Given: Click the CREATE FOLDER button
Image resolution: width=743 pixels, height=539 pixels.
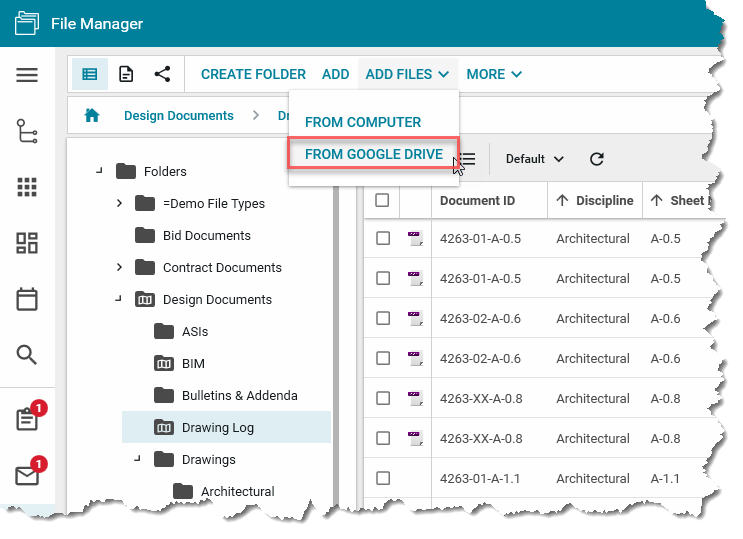Looking at the screenshot, I should click(253, 74).
